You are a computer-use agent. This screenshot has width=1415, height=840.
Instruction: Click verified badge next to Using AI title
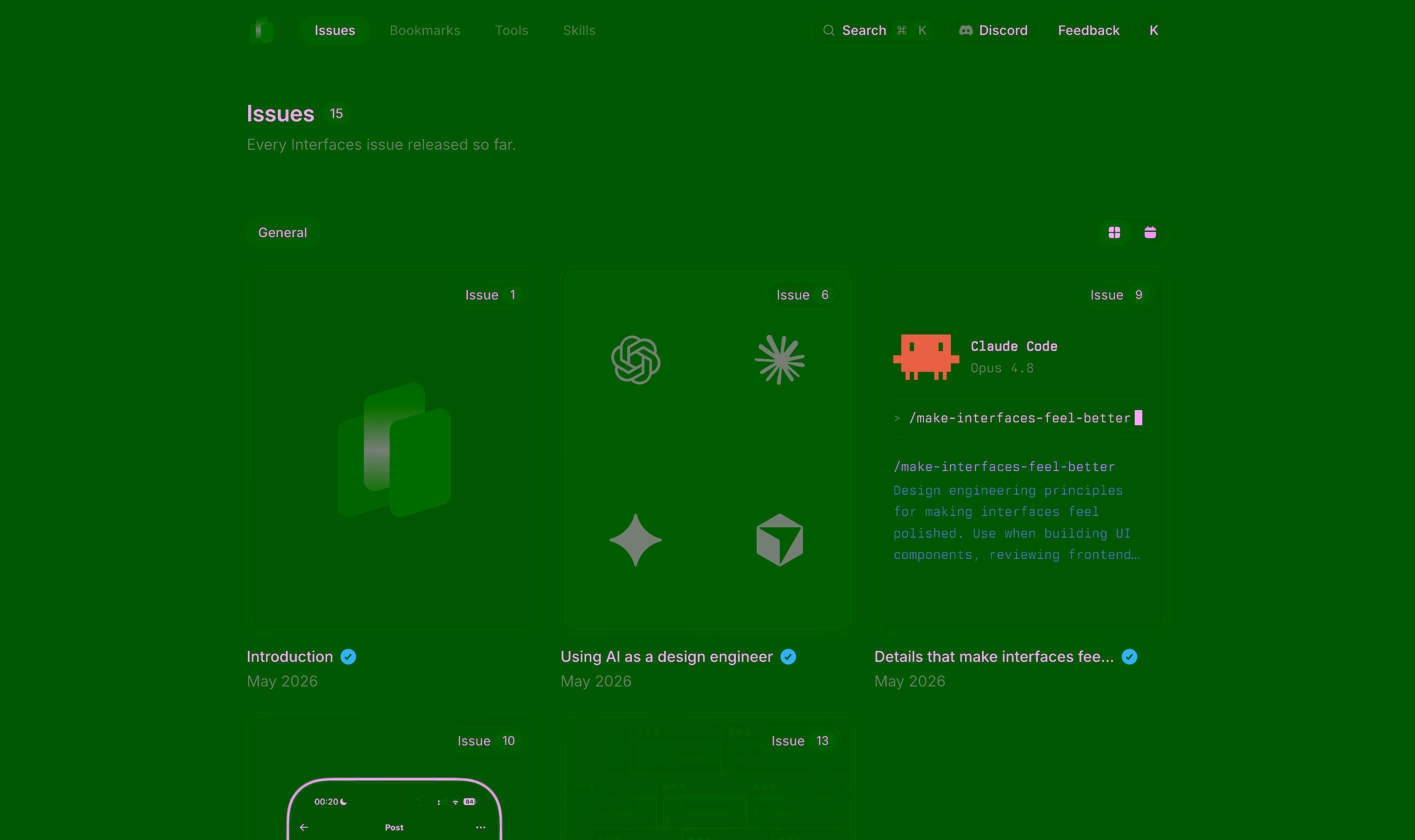[788, 657]
